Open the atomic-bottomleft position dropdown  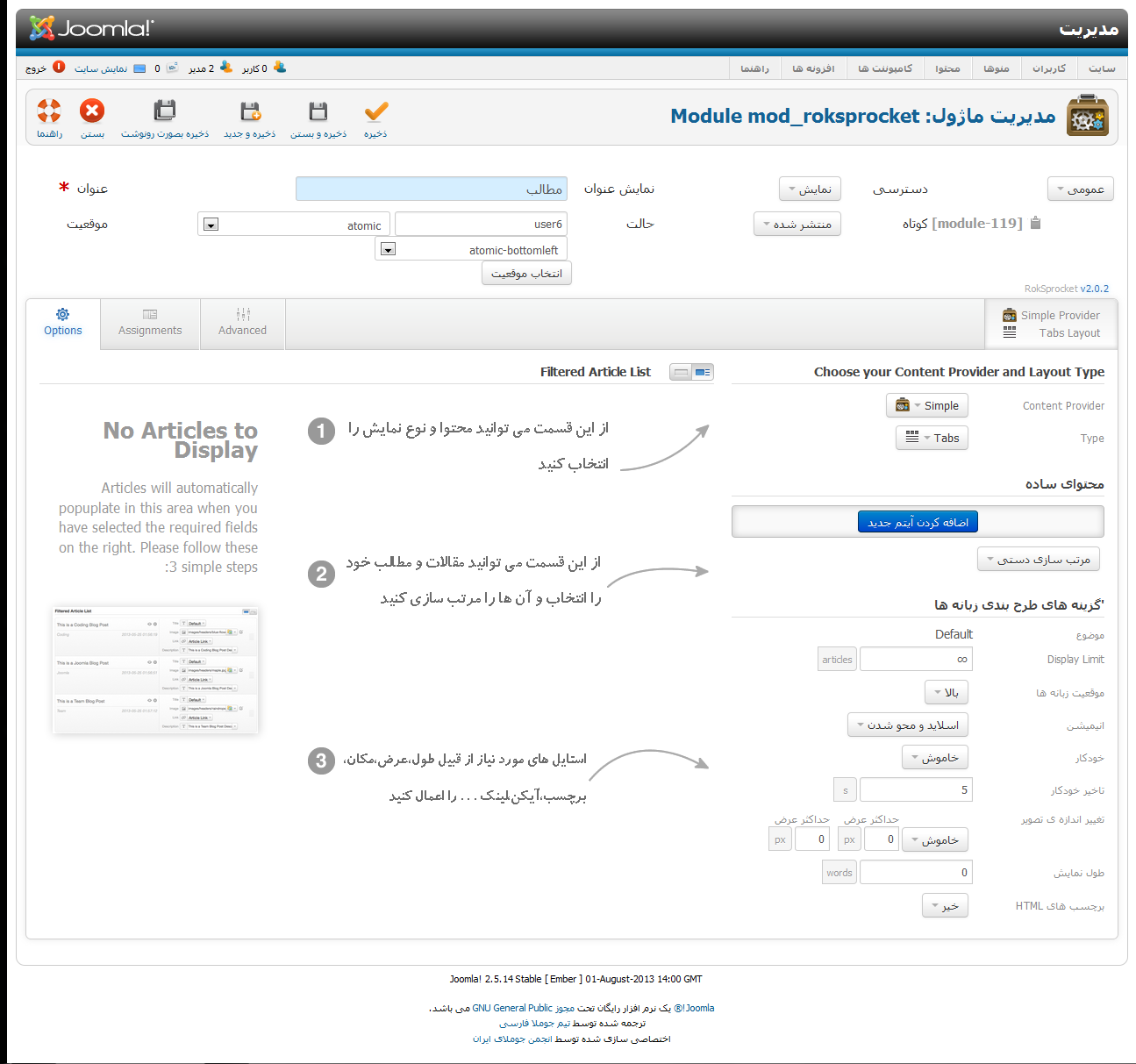click(388, 249)
